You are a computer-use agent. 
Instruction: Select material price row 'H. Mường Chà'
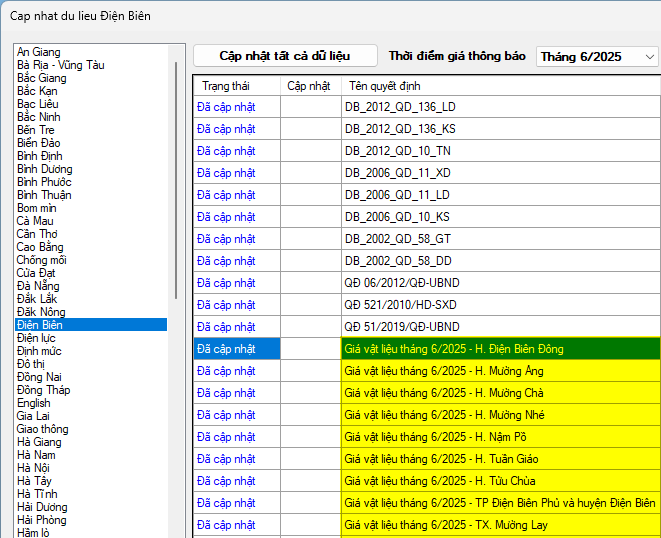click(427, 393)
